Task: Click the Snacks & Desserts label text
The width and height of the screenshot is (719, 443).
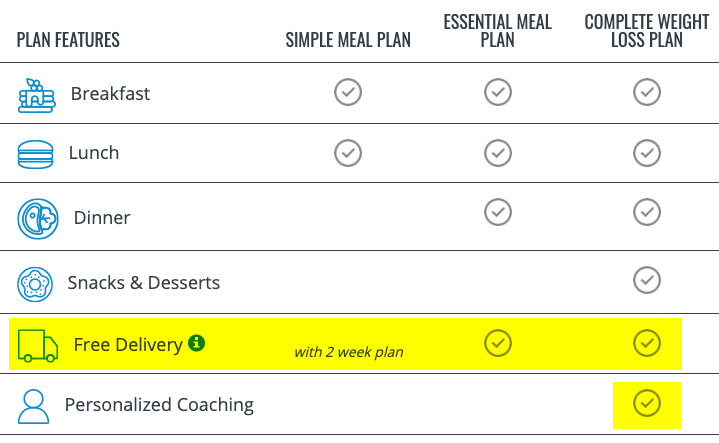Action: coord(144,283)
